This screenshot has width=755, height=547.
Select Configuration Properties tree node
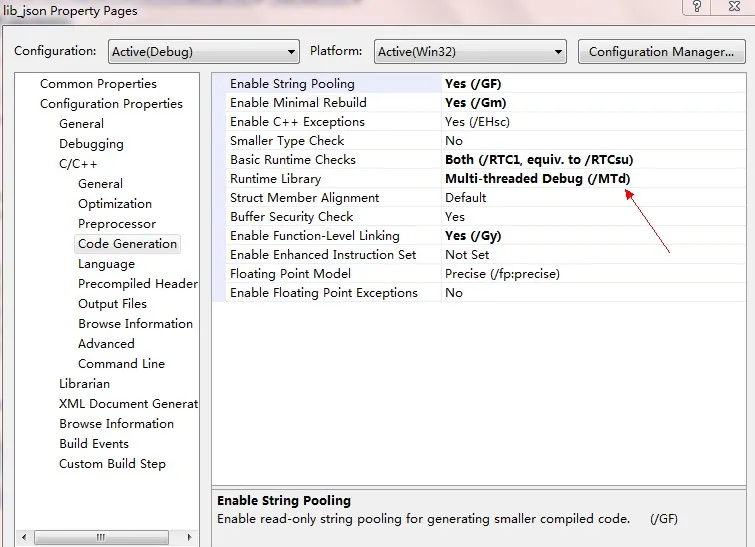click(x=111, y=104)
